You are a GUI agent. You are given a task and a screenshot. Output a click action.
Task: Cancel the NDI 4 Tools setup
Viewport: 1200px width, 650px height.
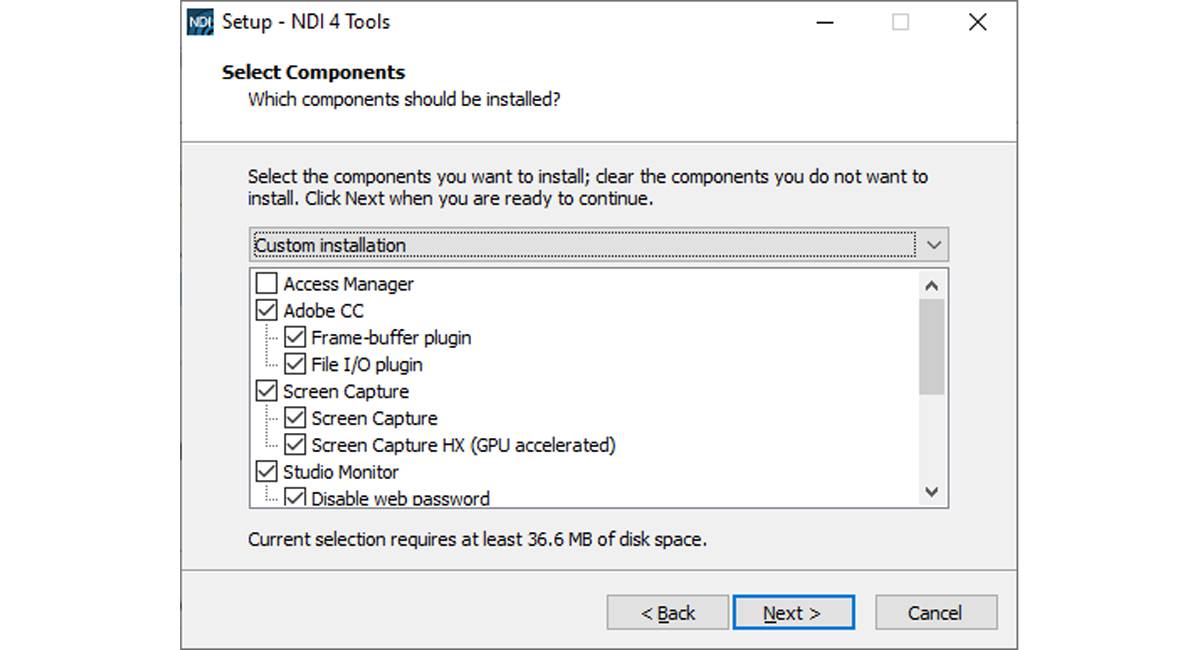click(x=935, y=613)
